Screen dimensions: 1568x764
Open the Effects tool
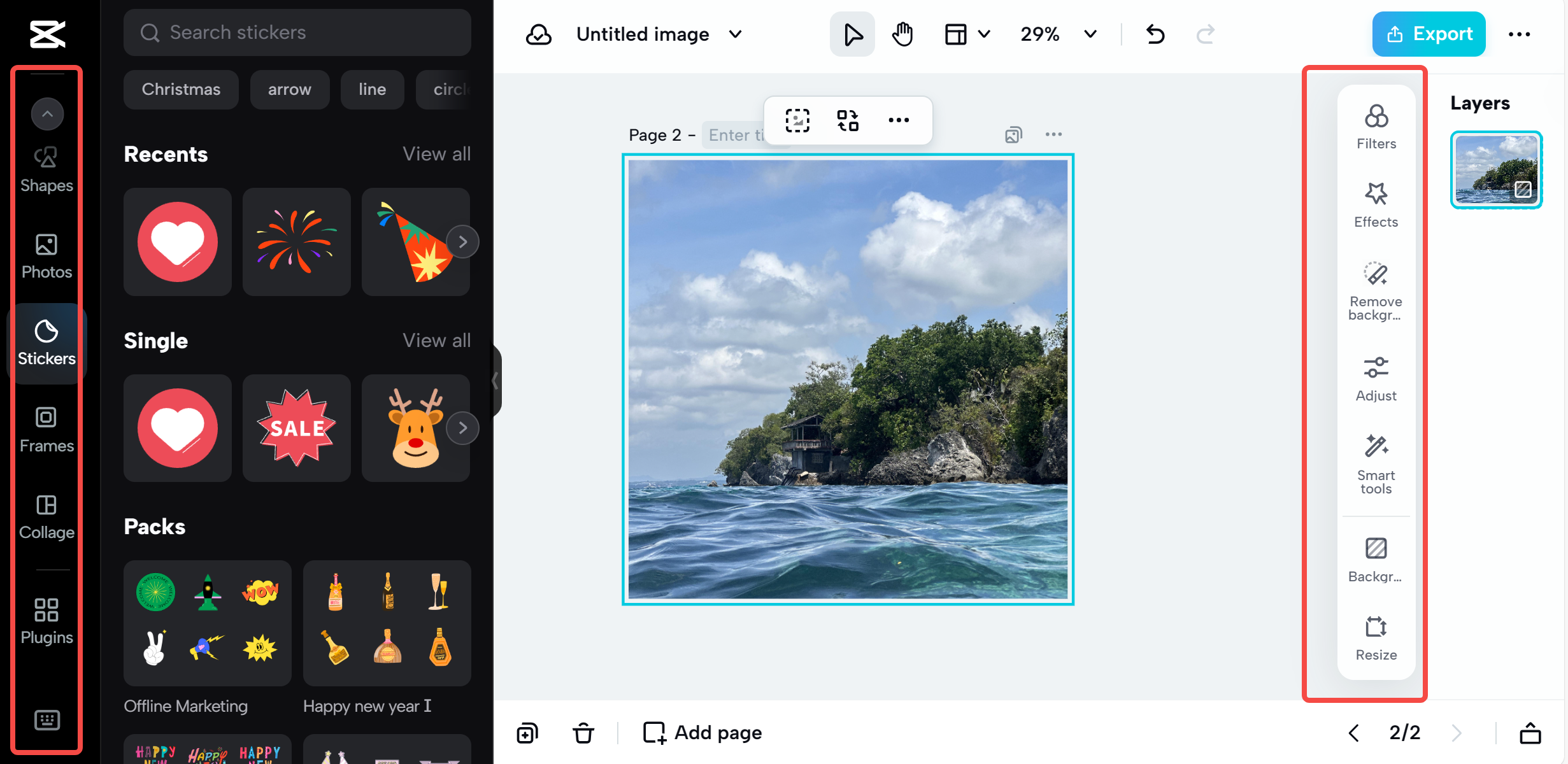point(1376,205)
